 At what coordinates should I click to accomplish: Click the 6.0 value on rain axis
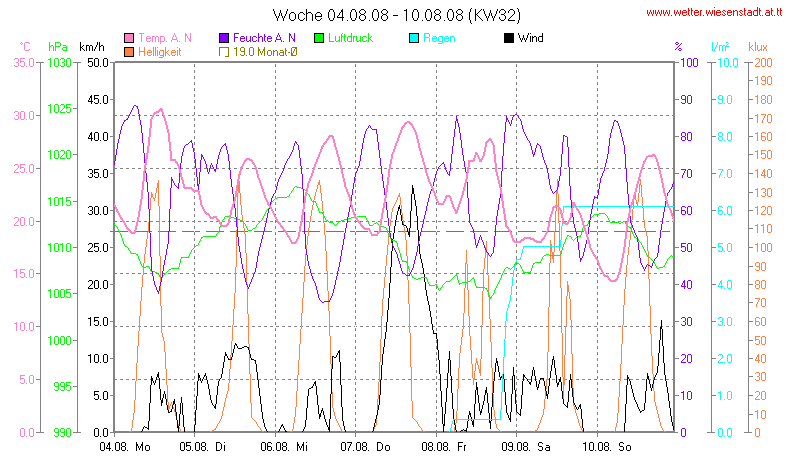click(725, 211)
